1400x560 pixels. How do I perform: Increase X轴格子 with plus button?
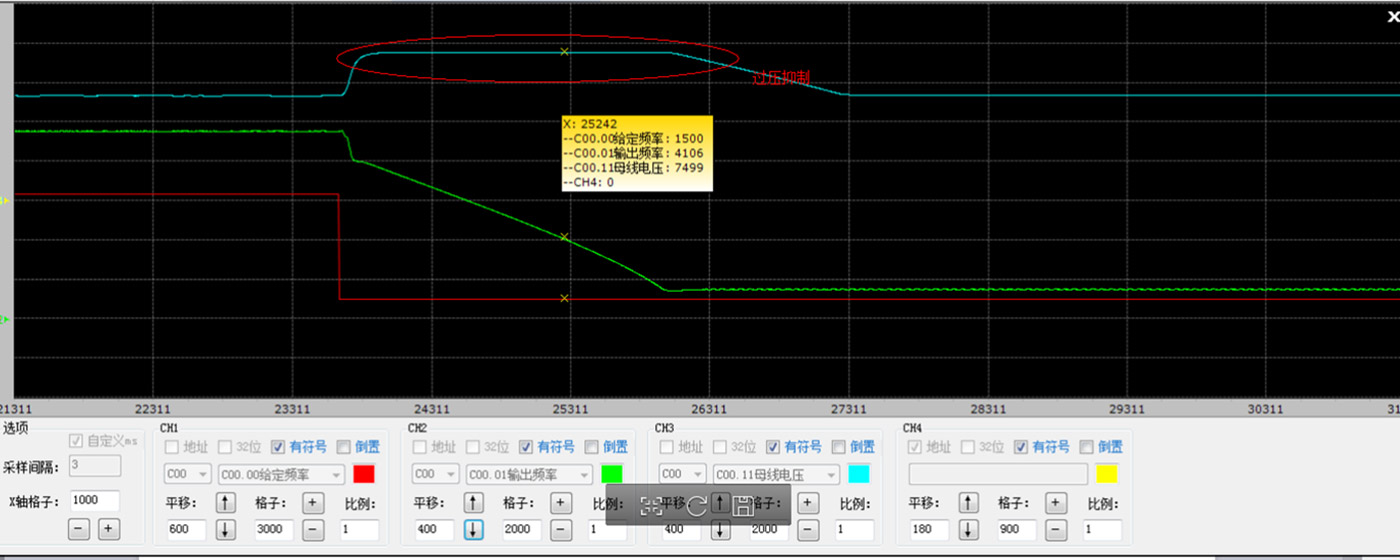109,530
